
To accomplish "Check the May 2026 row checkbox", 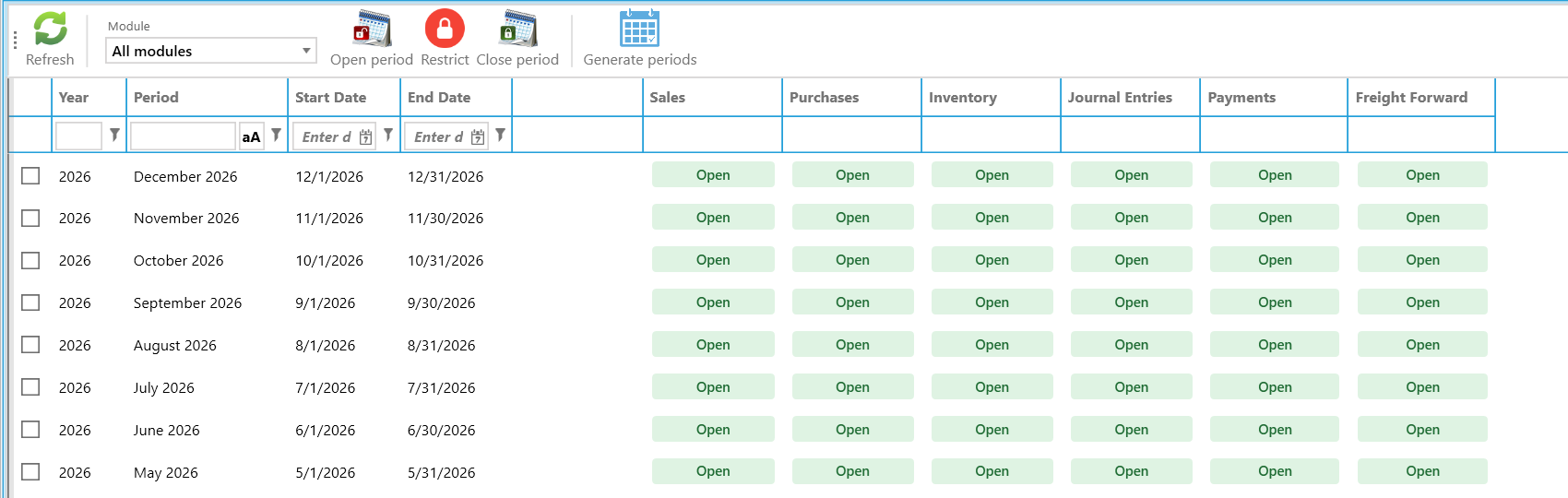I will [x=30, y=471].
